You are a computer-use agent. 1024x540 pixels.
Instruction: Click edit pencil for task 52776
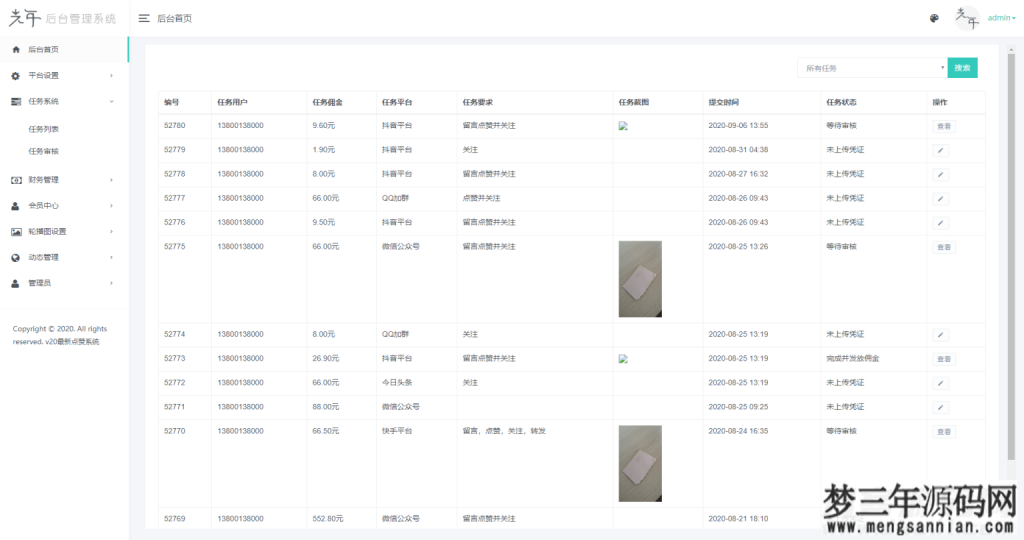(940, 223)
